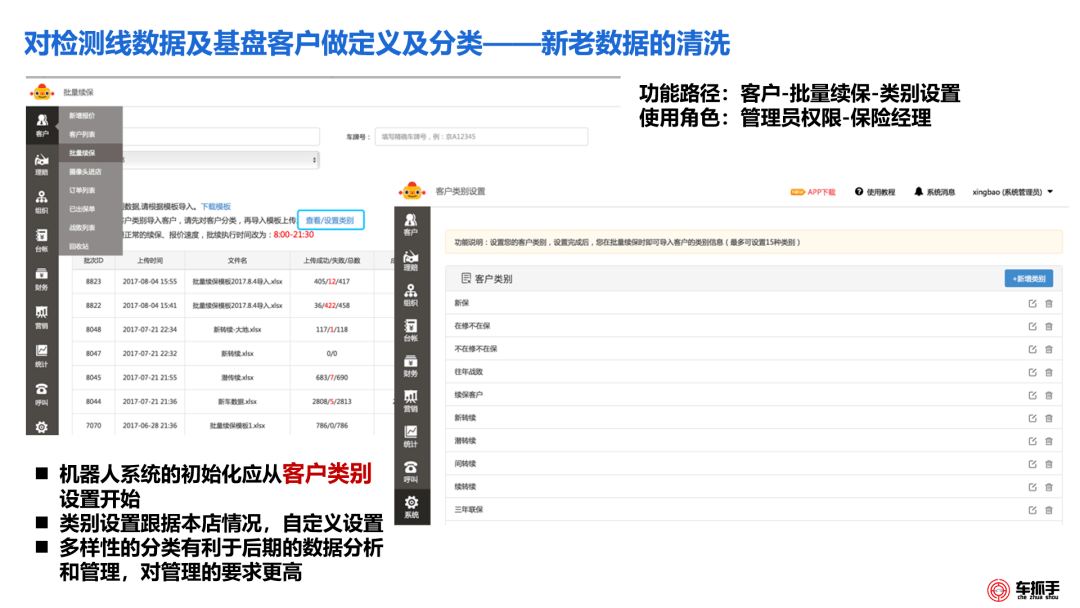Delete the 潜转续 category
The height and width of the screenshot is (608, 1080).
point(1049,441)
